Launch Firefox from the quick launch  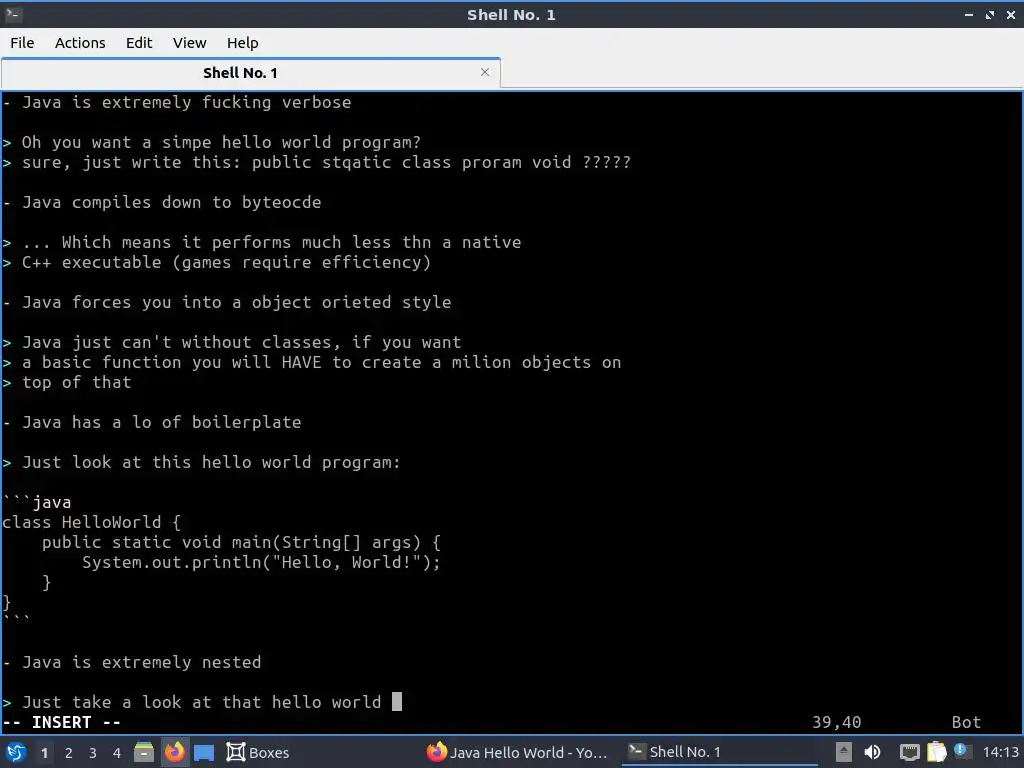pyautogui.click(x=174, y=752)
